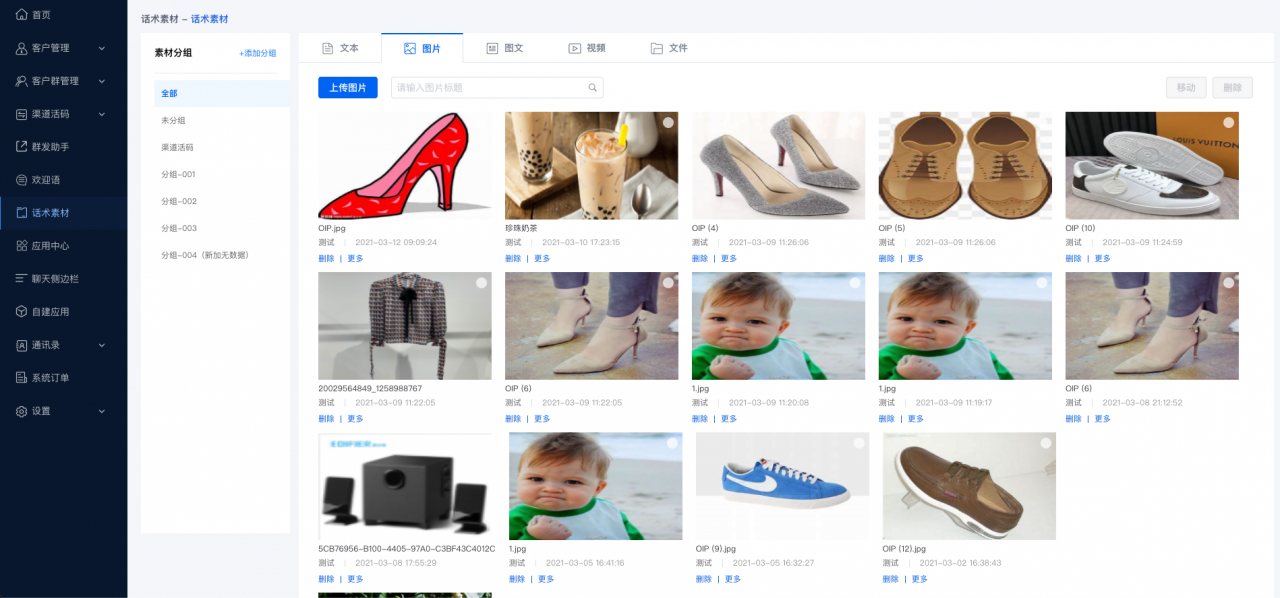Click the 客户管理 person icon in sidebar
The image size is (1280, 598).
(22, 48)
